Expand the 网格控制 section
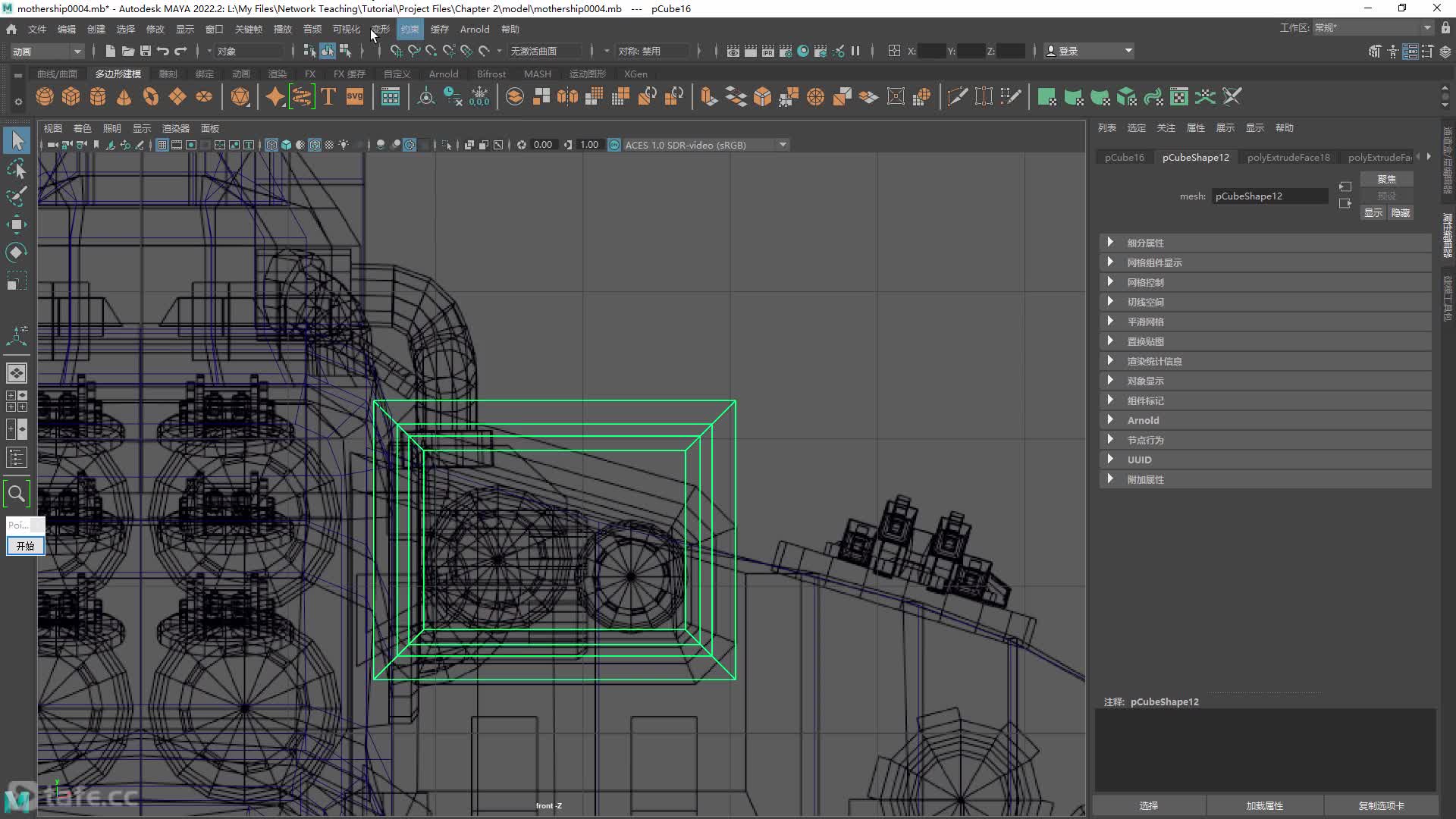This screenshot has width=1456, height=819. tap(1265, 282)
